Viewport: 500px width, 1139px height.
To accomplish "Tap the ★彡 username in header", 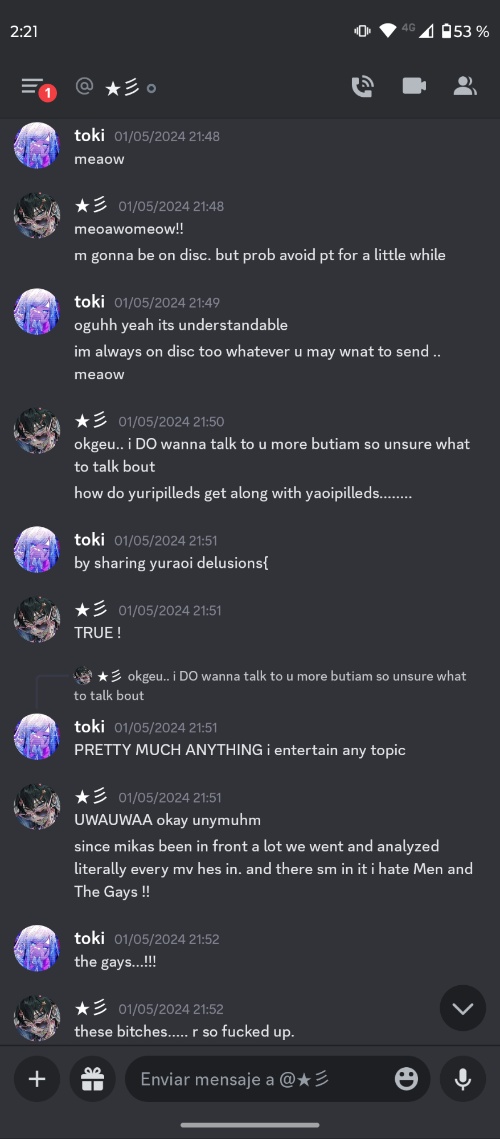I will pos(122,89).
